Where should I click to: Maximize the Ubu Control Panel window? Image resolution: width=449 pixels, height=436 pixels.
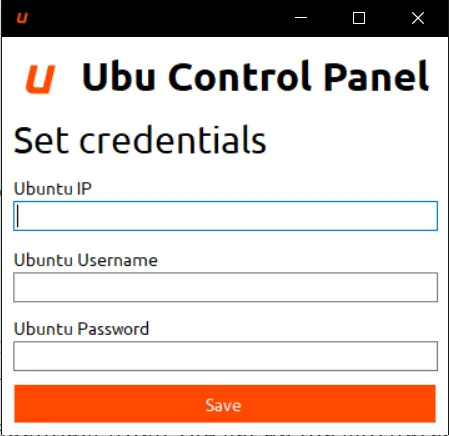(359, 18)
